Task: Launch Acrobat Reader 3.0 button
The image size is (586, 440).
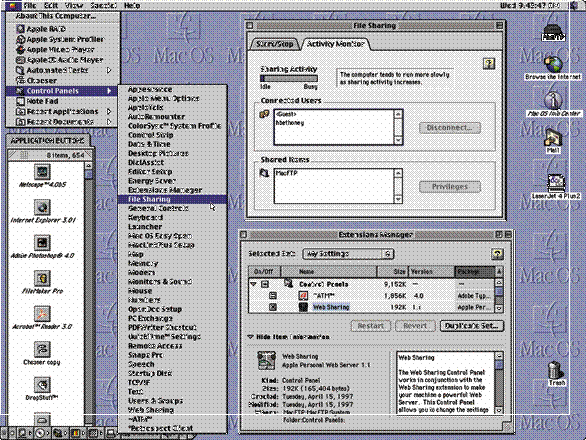Action: point(42,314)
